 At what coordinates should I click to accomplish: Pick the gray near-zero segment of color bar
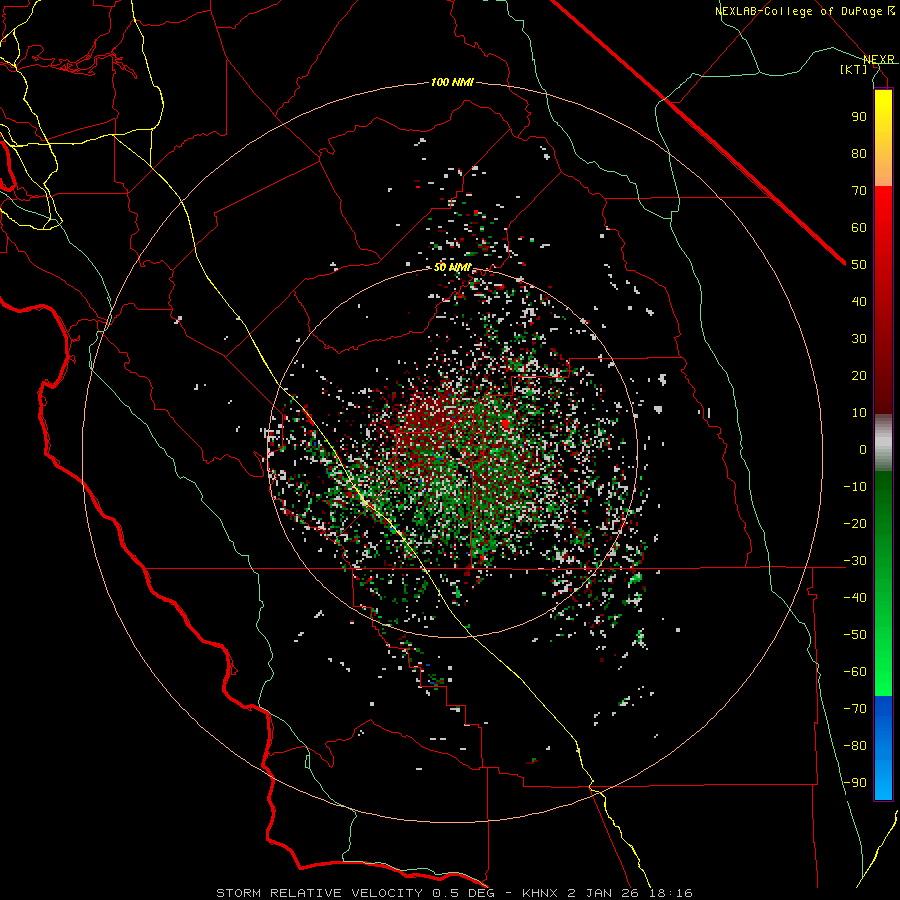pyautogui.click(x=883, y=442)
